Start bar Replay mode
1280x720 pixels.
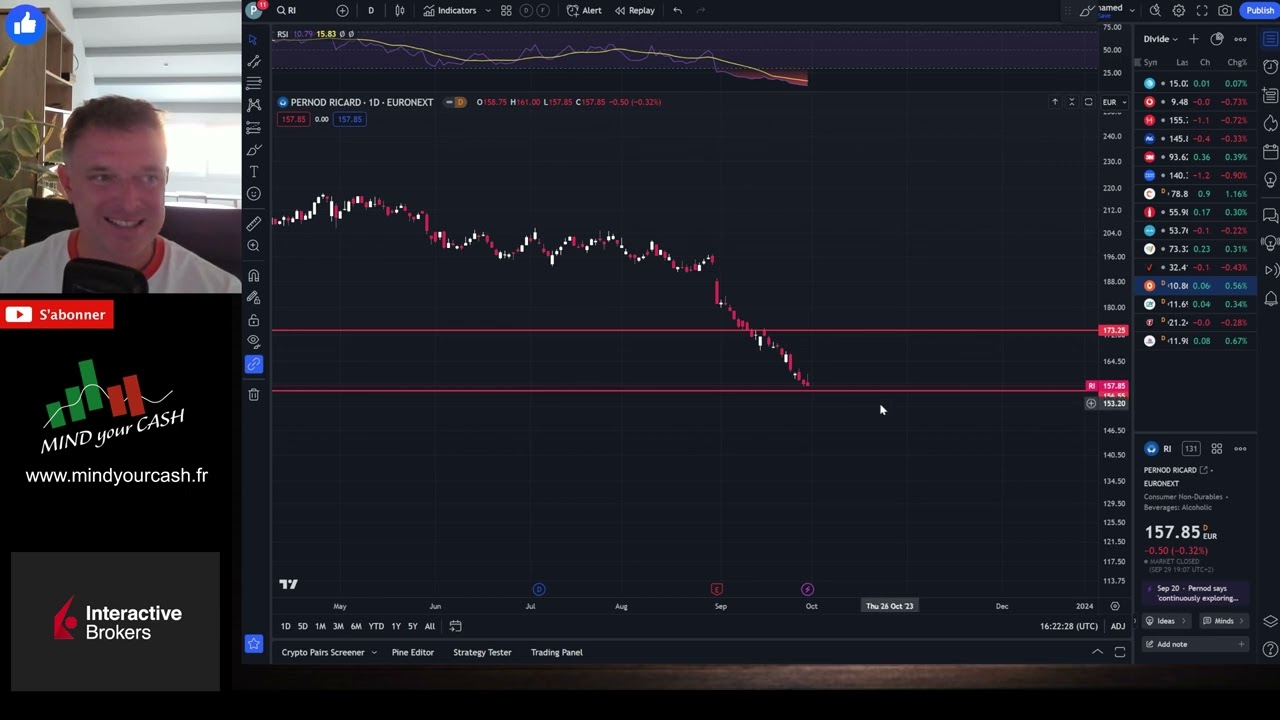tap(635, 10)
